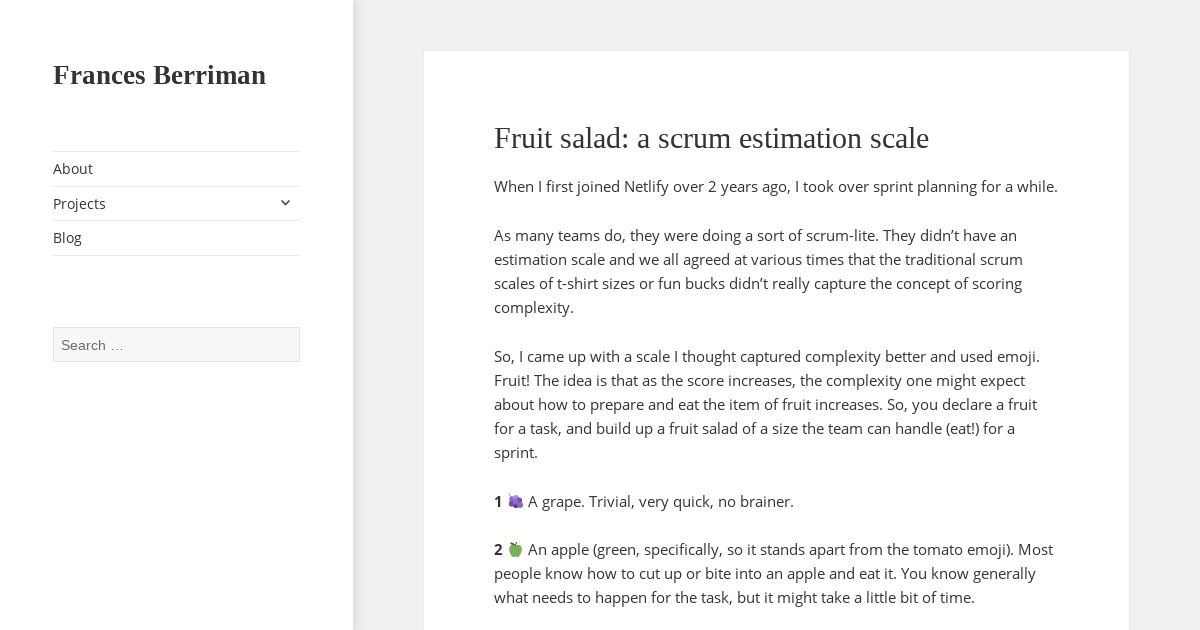
Task: Click bold number 1 before grape
Action: click(x=498, y=502)
